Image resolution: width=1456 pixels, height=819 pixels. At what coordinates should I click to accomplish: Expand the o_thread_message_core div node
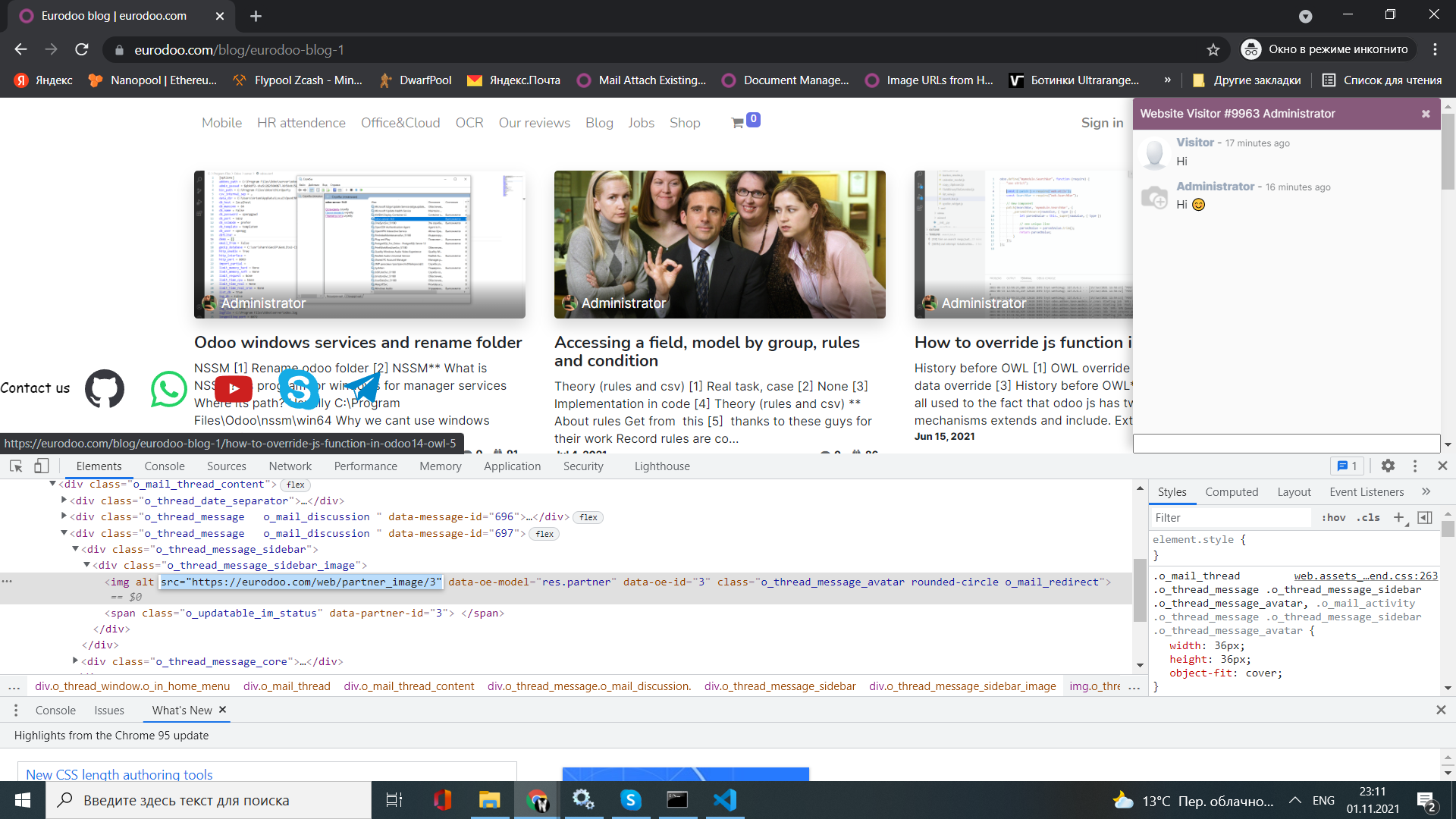coord(74,661)
